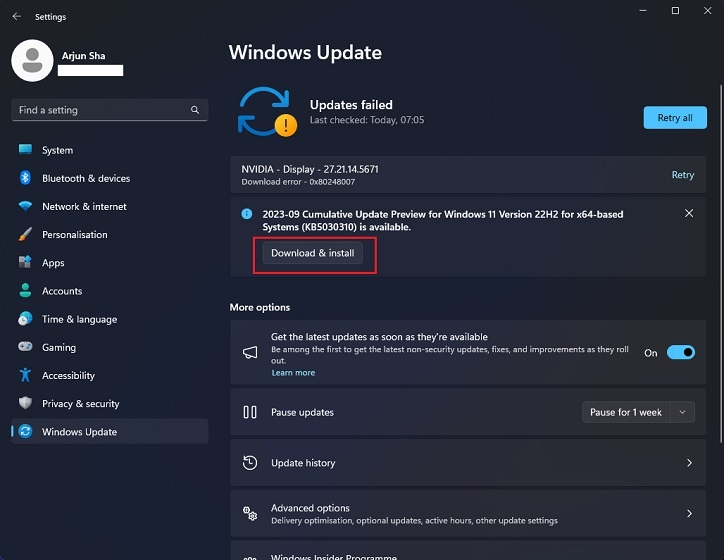Image resolution: width=724 pixels, height=560 pixels.
Task: Click the Accessibility figure icon
Action: [25, 375]
